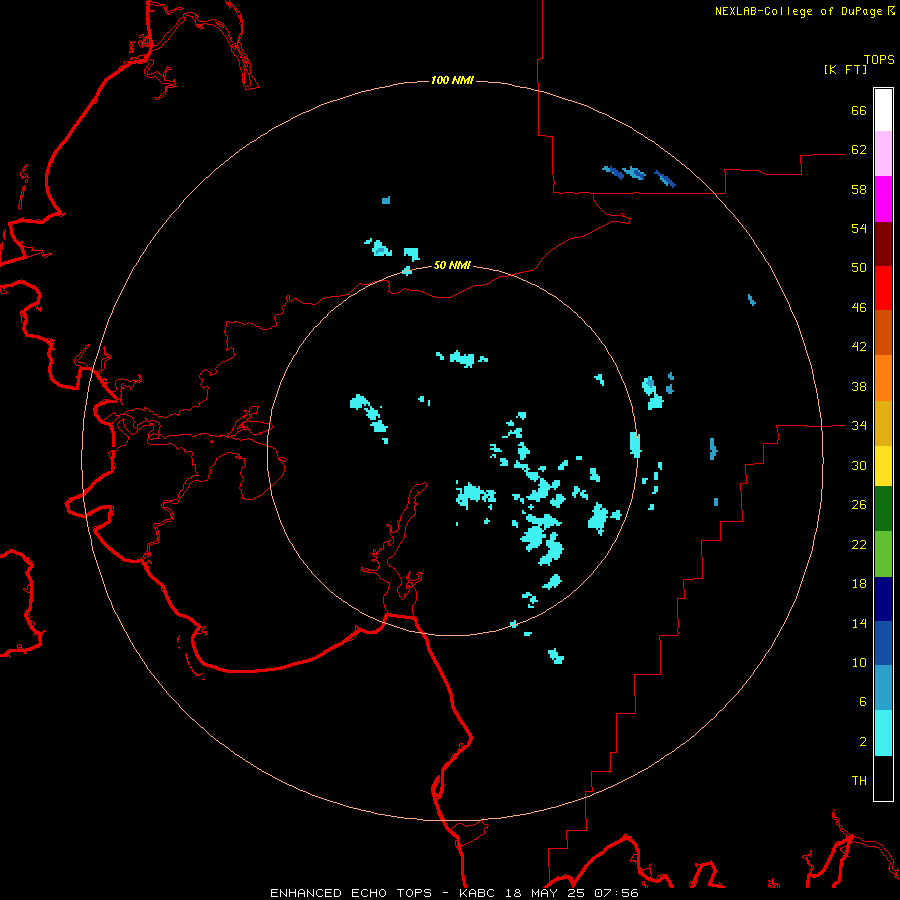Select the light blue swatch near the 6 label

(883, 688)
